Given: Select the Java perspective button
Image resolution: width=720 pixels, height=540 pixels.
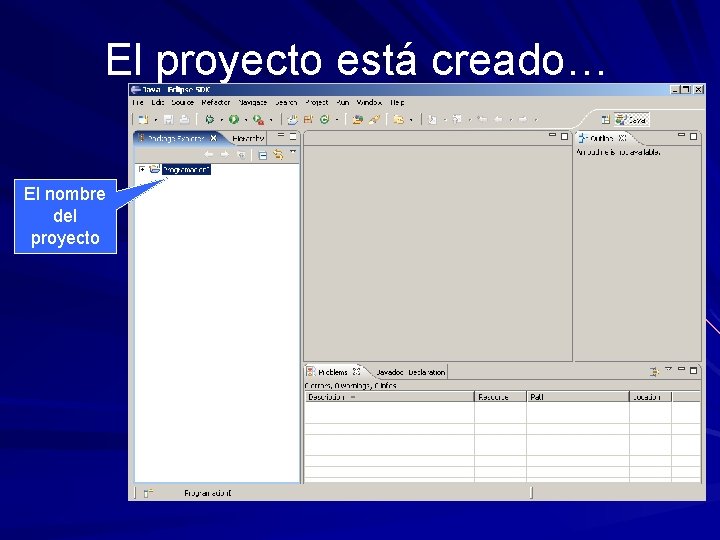Looking at the screenshot, I should click(x=632, y=120).
